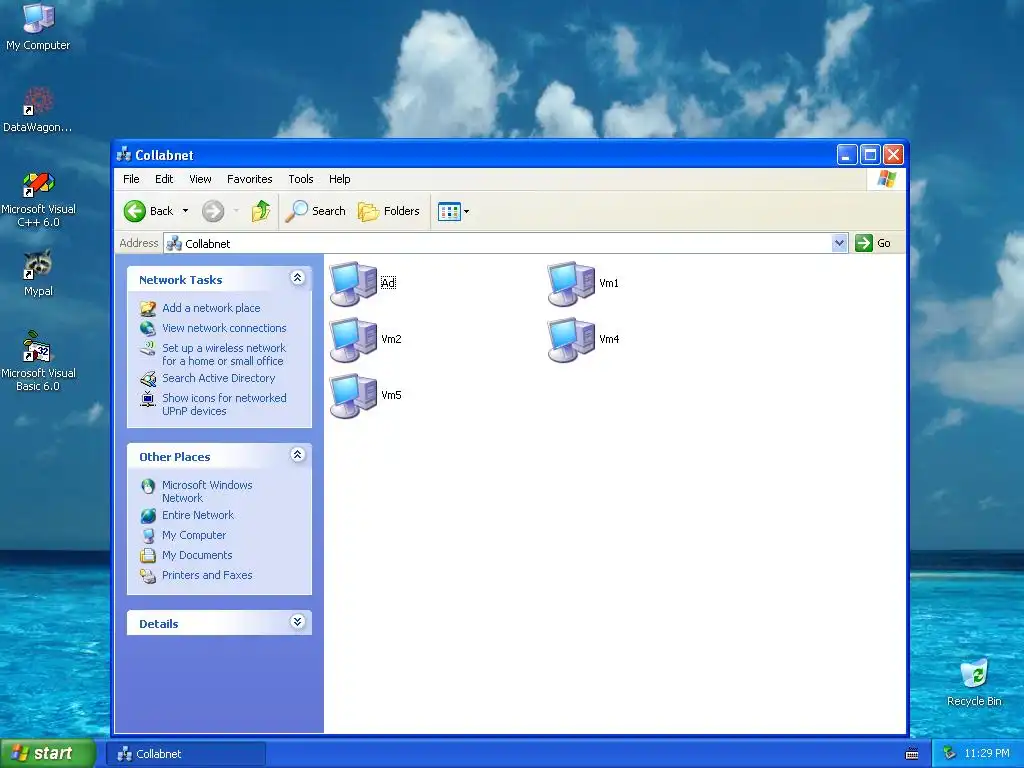Select the Vm2 computer icon
The image size is (1024, 768).
point(353,340)
